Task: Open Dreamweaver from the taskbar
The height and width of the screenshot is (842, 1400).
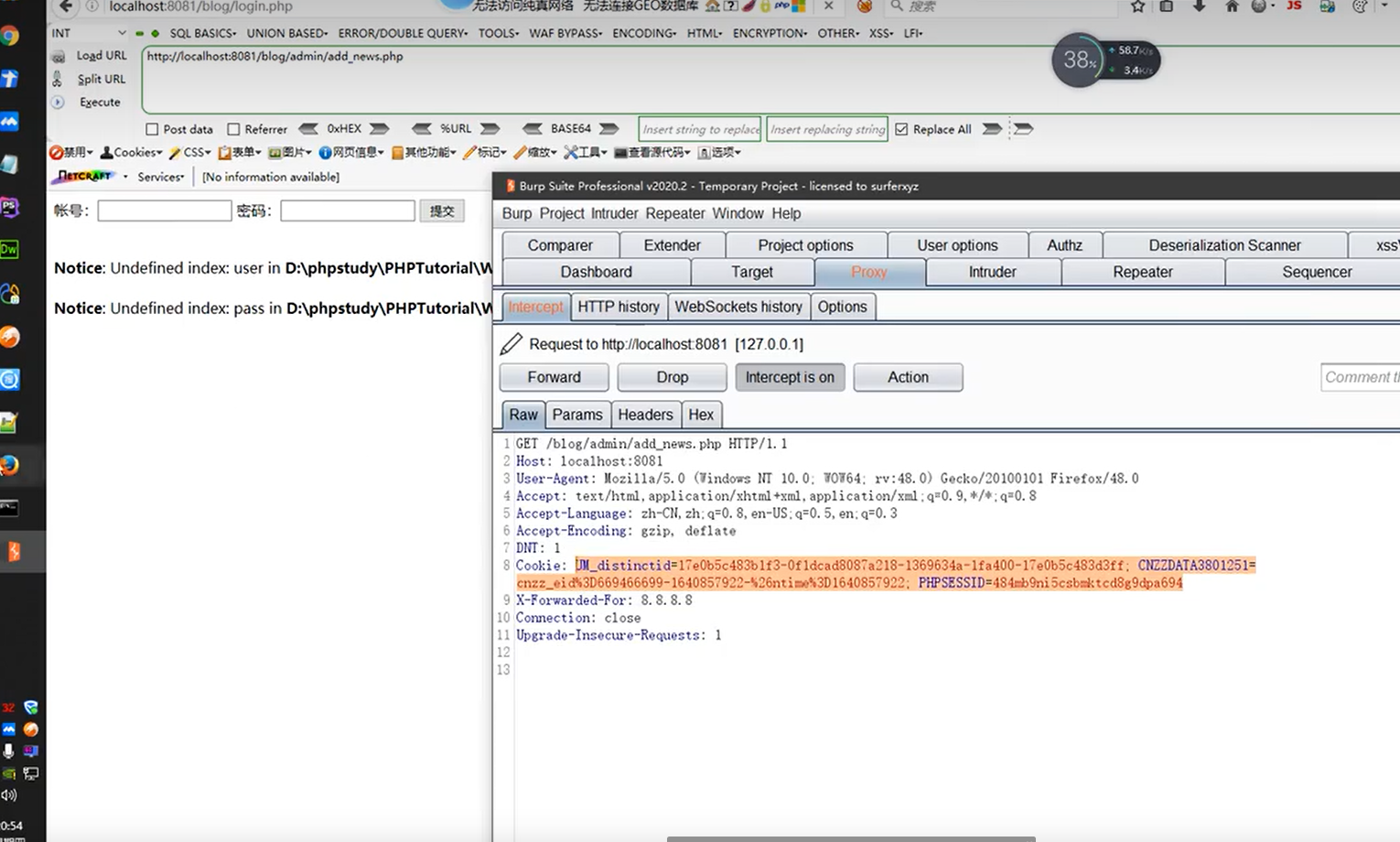Action: [x=10, y=249]
